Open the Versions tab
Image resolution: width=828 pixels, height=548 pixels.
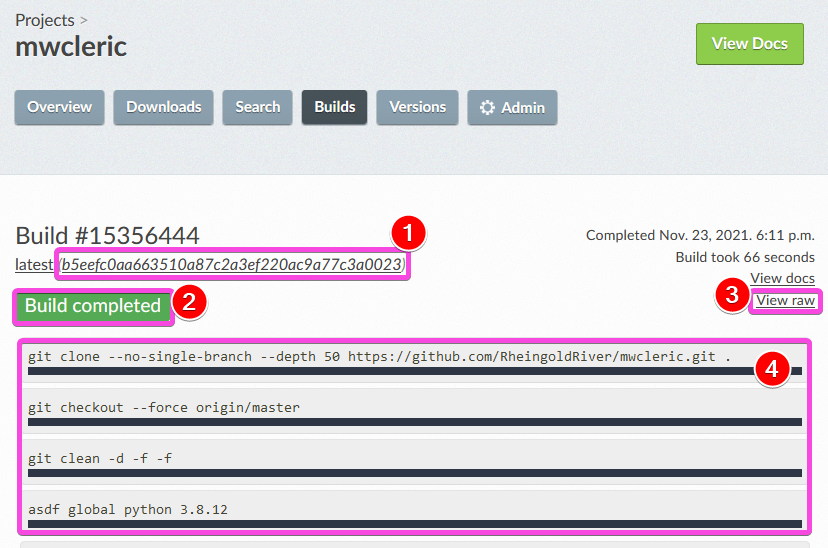(x=418, y=107)
